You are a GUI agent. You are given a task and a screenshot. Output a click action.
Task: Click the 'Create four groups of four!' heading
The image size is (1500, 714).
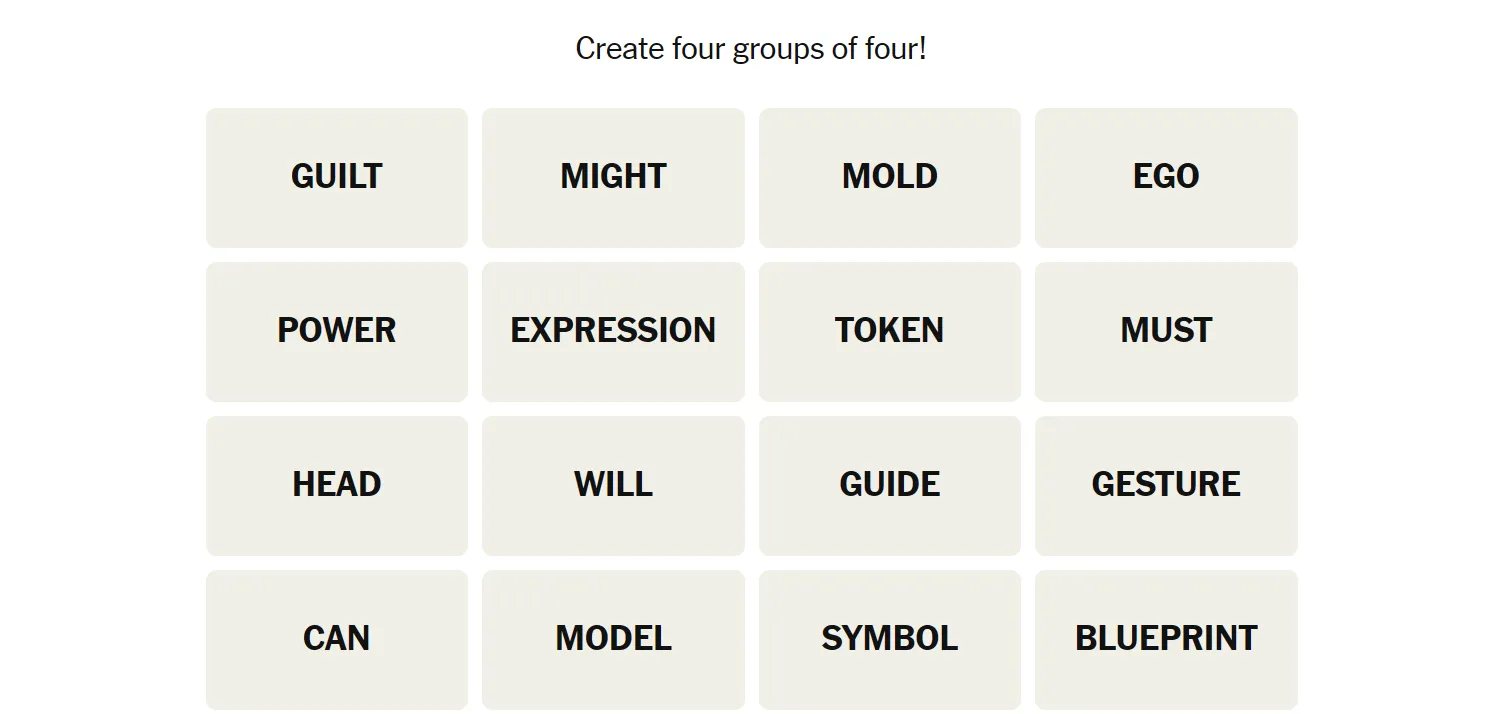751,48
